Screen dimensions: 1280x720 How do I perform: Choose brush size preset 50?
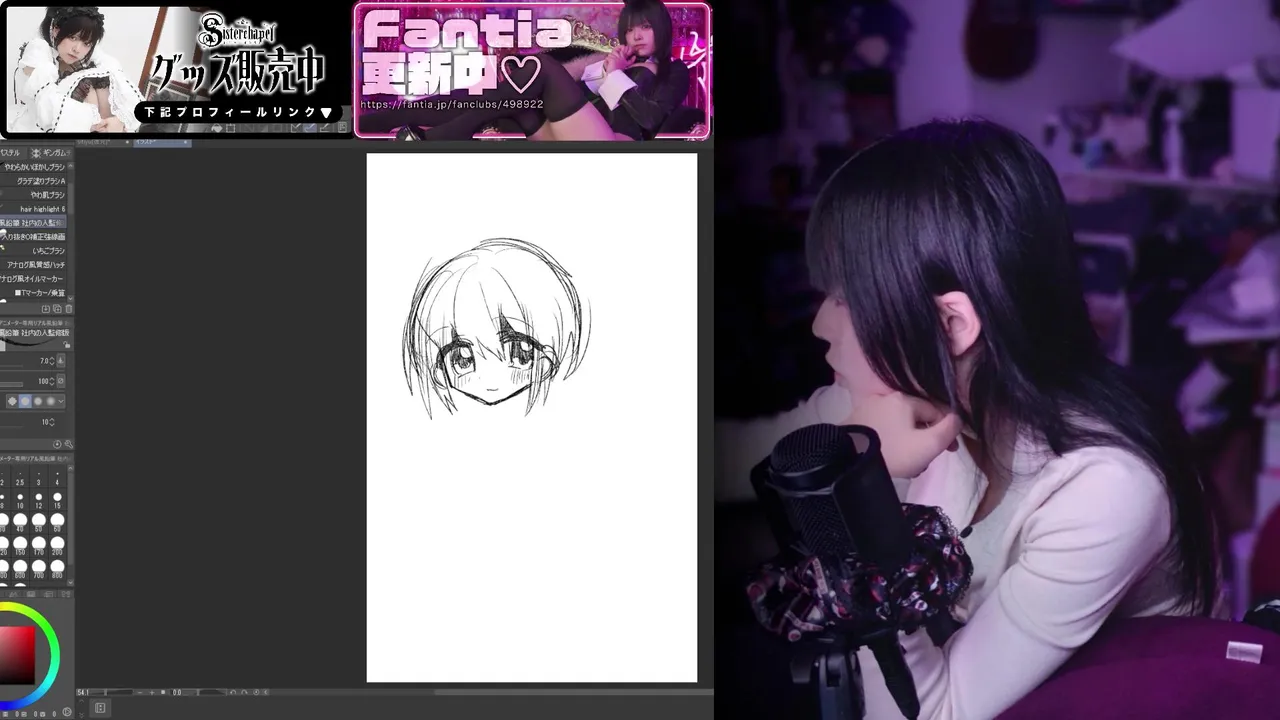(39, 524)
